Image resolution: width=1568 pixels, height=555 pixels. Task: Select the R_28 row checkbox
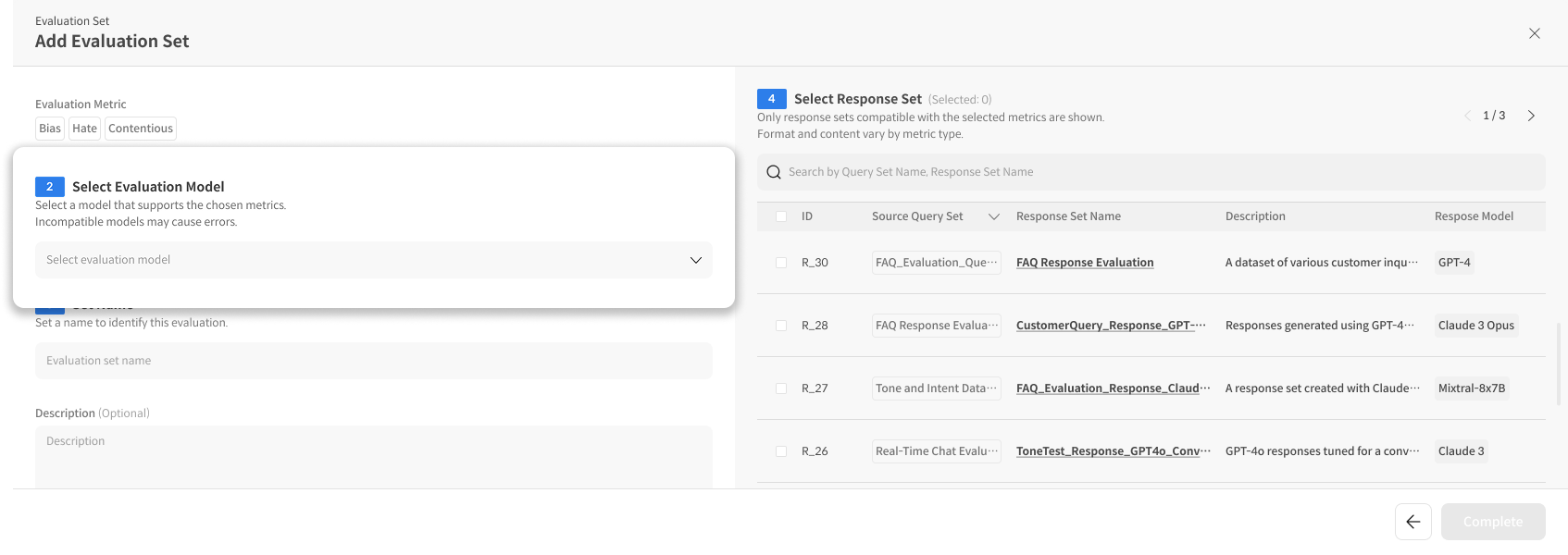pyautogui.click(x=781, y=326)
